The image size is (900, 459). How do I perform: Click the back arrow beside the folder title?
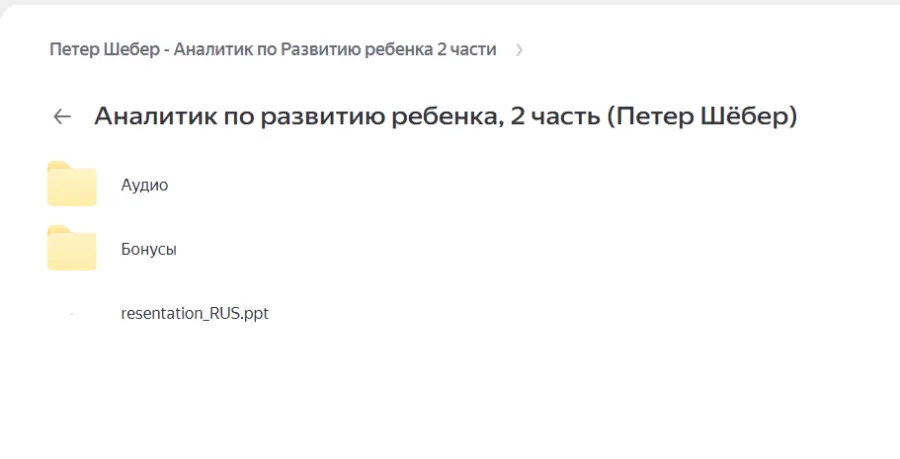(62, 117)
